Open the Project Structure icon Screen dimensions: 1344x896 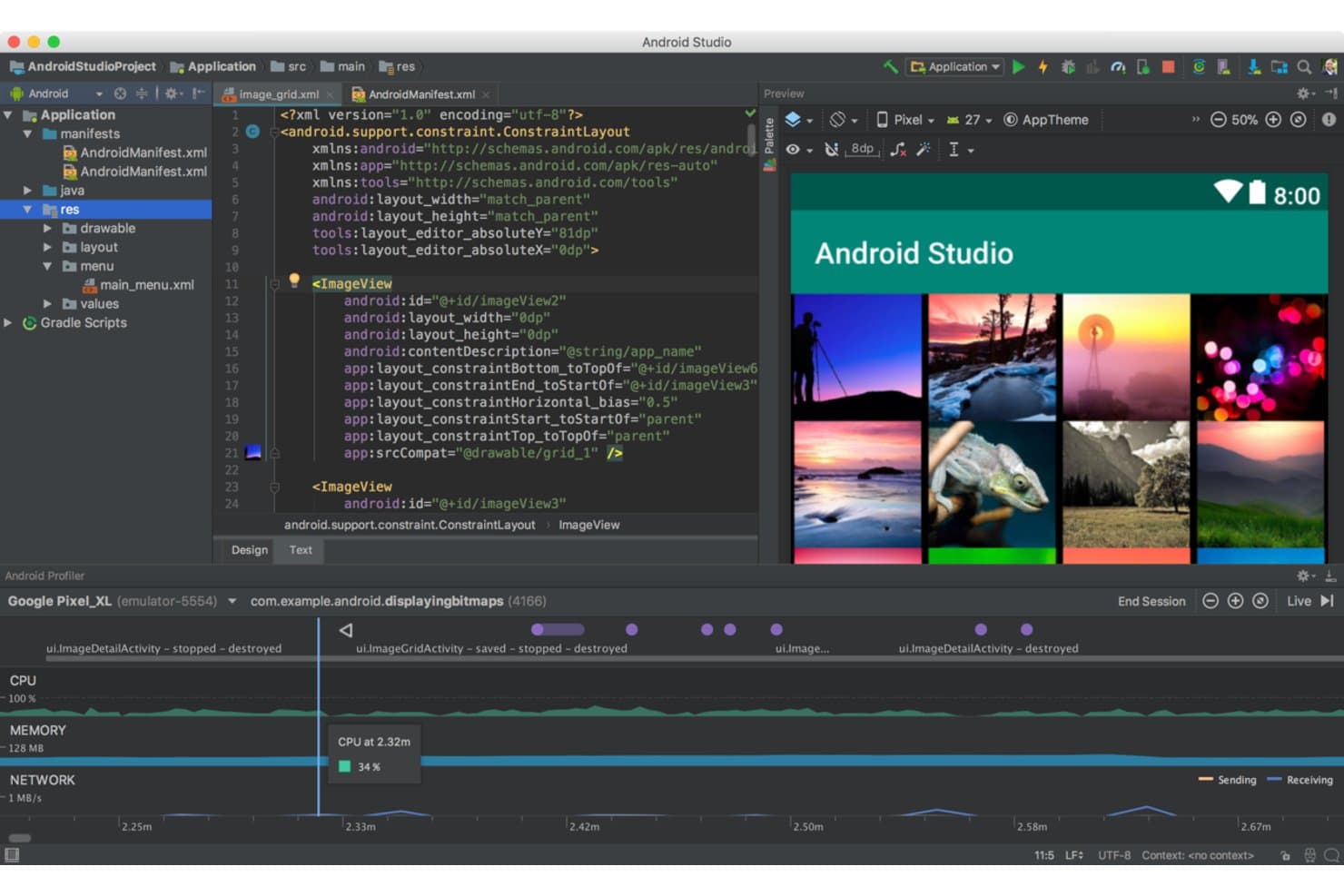(x=1279, y=67)
